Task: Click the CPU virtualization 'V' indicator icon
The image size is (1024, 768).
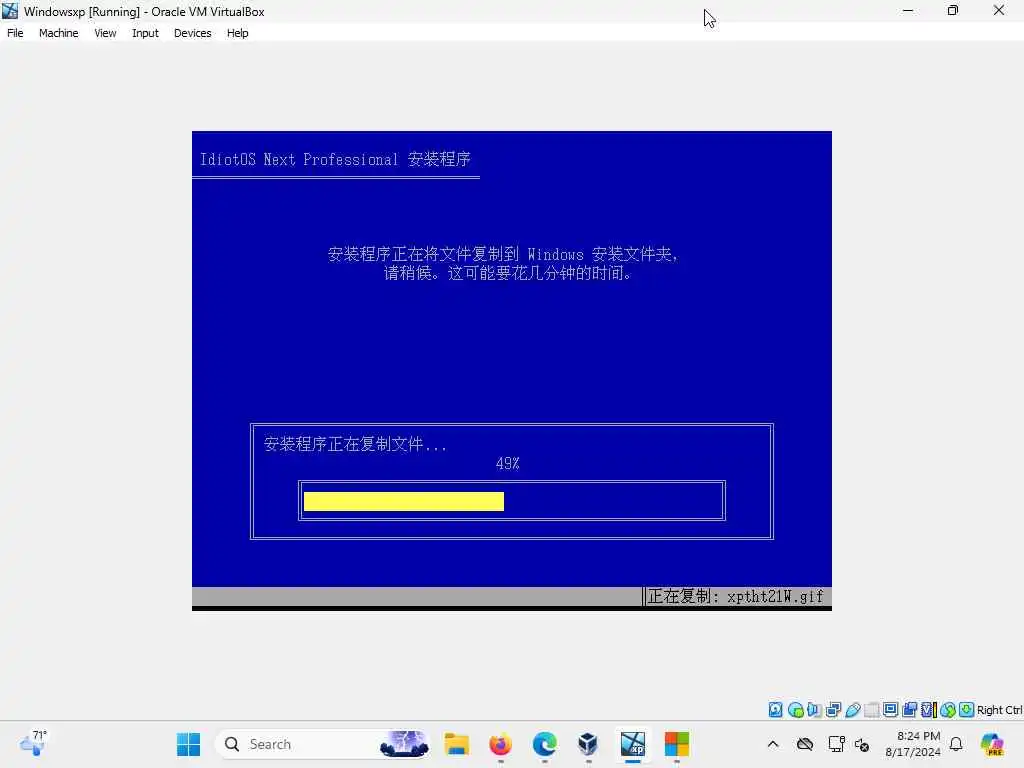Action: tap(929, 710)
